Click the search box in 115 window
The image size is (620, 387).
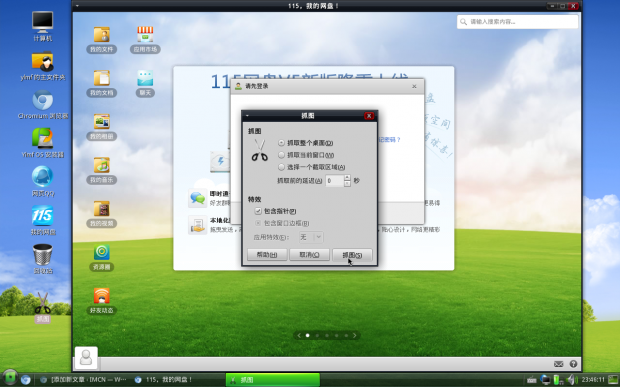pos(518,22)
